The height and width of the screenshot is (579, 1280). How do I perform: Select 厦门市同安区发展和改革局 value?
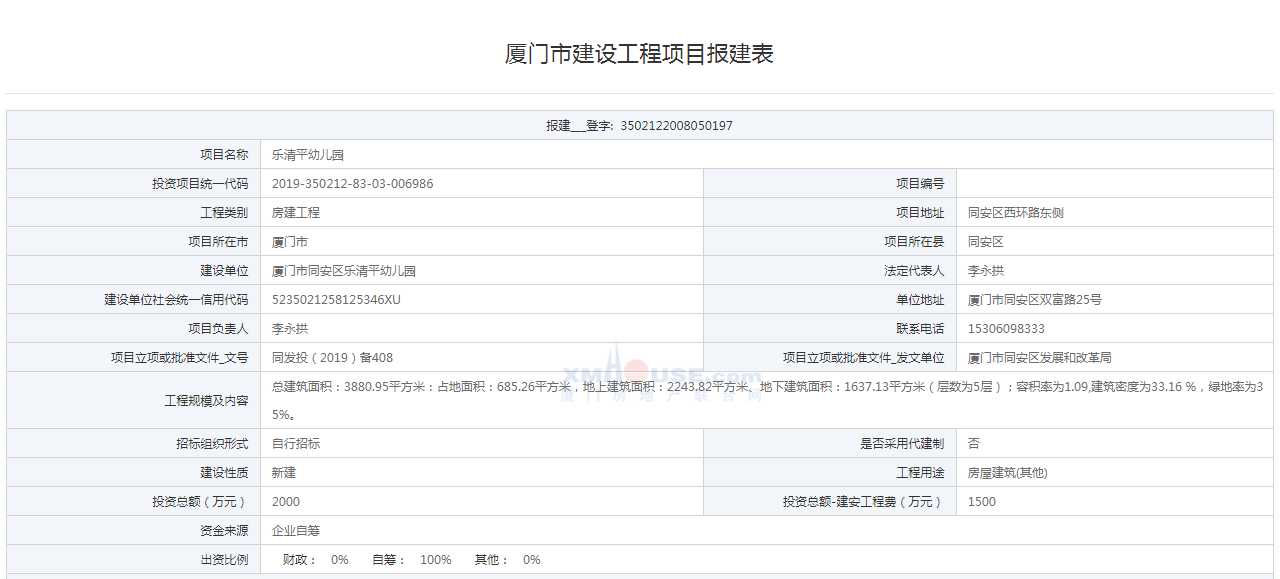click(x=1040, y=358)
